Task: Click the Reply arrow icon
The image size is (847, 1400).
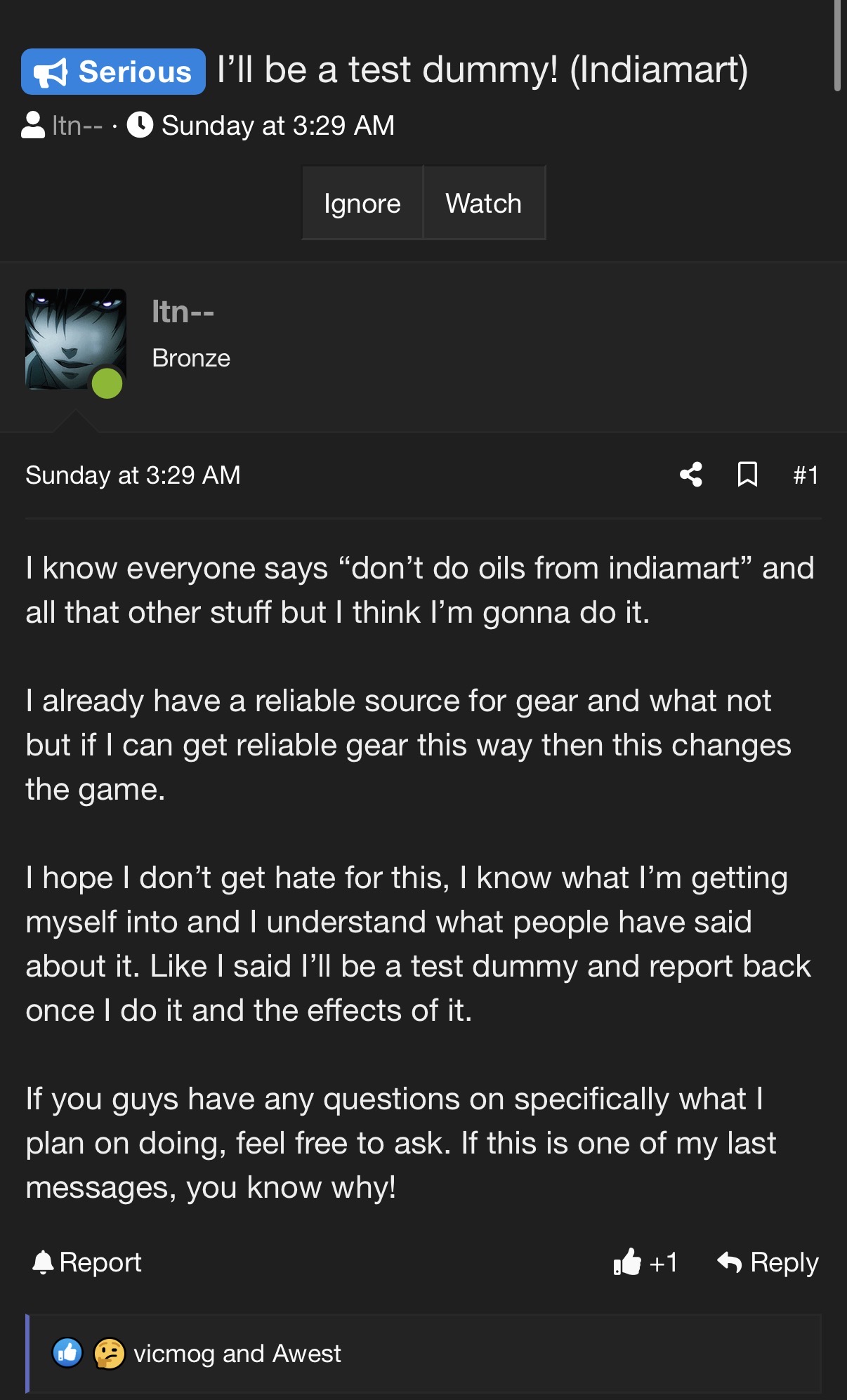Action: tap(730, 1262)
